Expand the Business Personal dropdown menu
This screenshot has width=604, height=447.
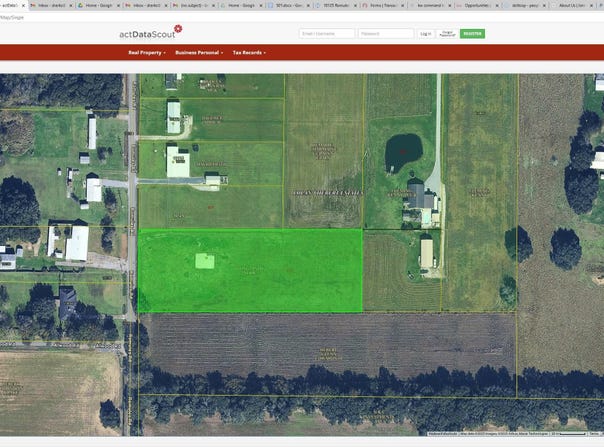click(199, 52)
